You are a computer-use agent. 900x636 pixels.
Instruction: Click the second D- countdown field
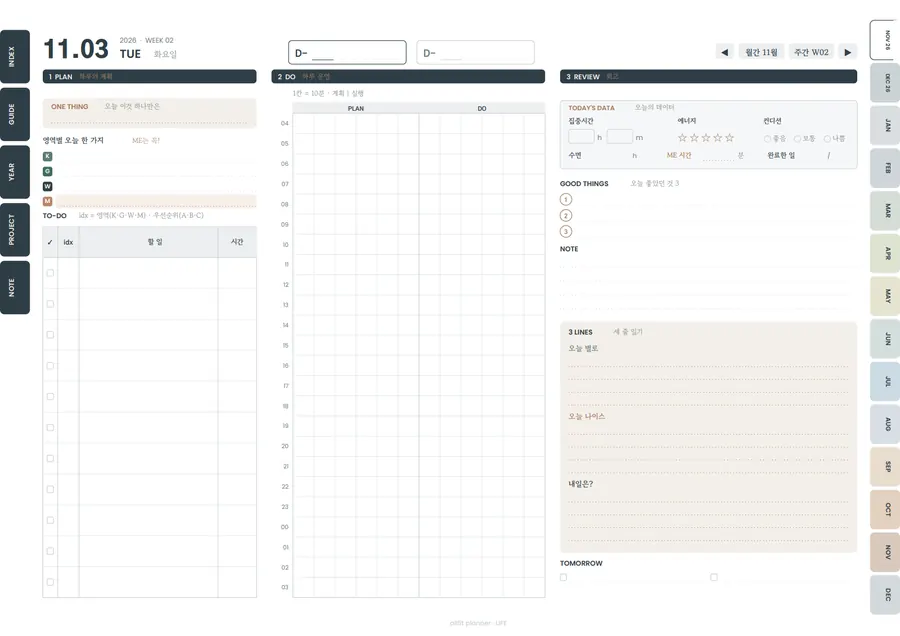click(475, 53)
